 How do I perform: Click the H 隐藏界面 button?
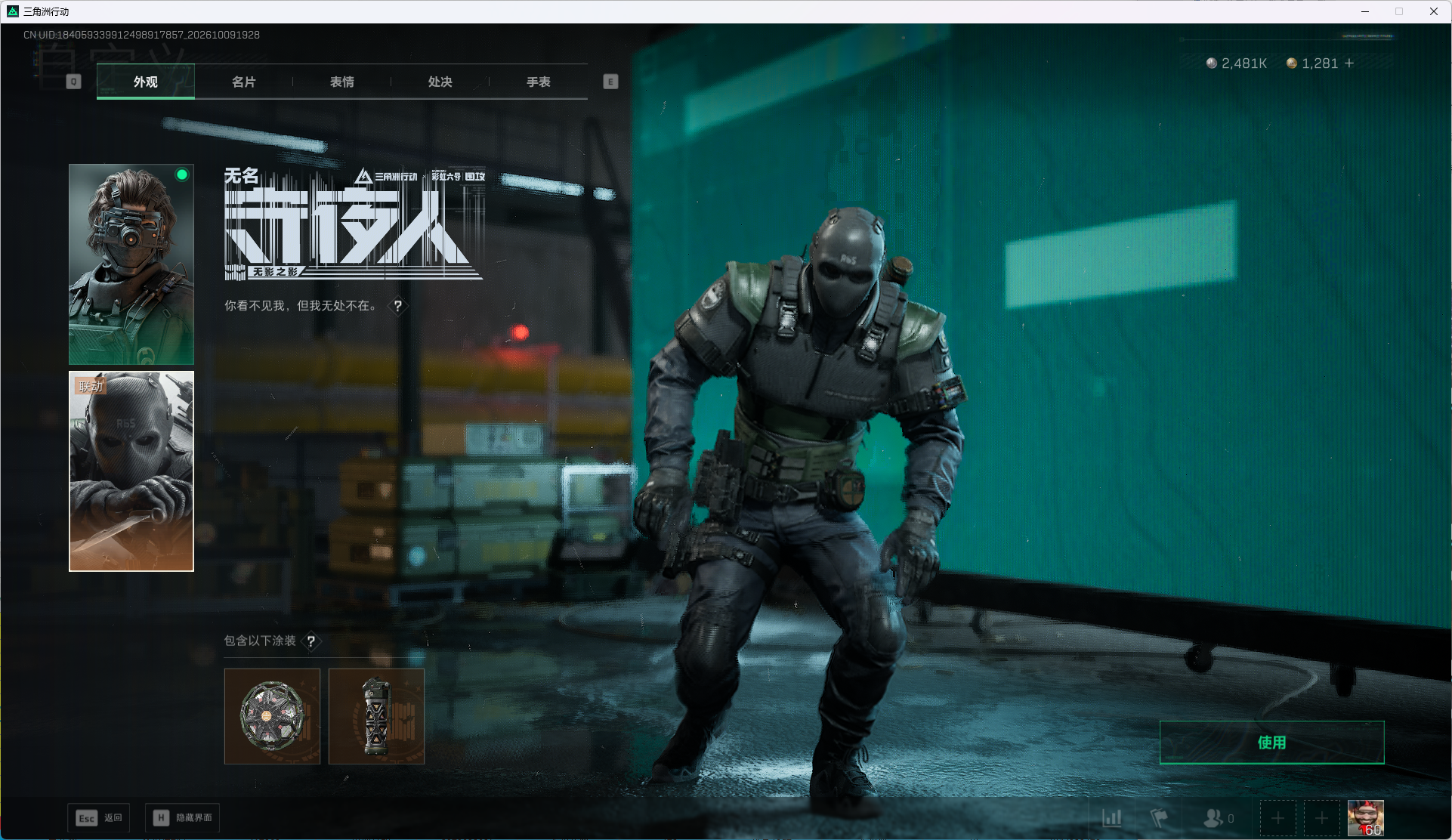(x=182, y=818)
